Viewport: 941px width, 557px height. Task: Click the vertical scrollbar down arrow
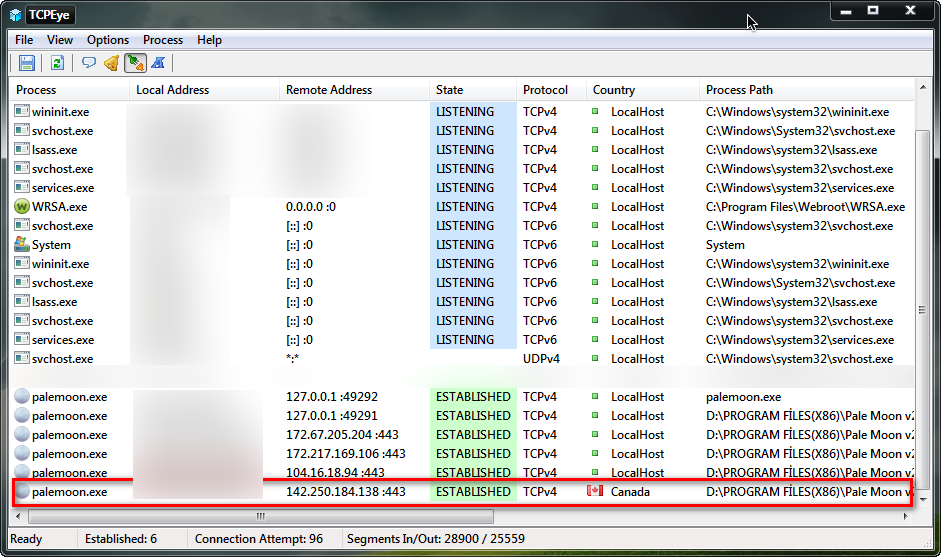[922, 499]
